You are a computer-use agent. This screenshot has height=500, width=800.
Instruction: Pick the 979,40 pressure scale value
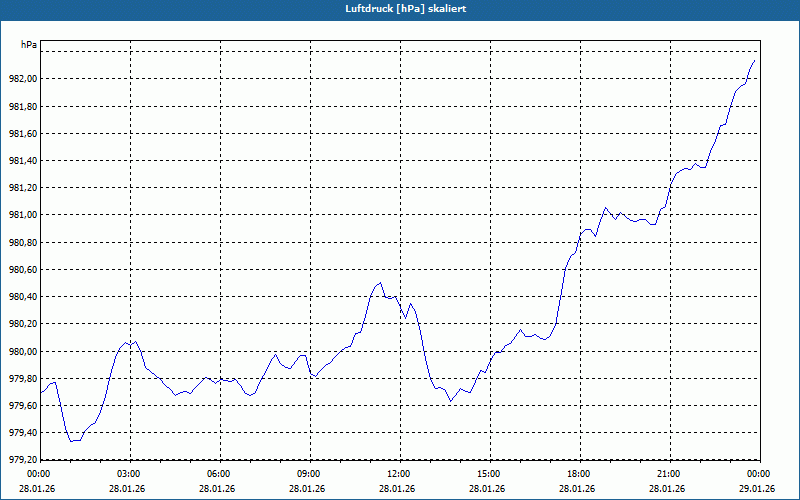(23, 433)
